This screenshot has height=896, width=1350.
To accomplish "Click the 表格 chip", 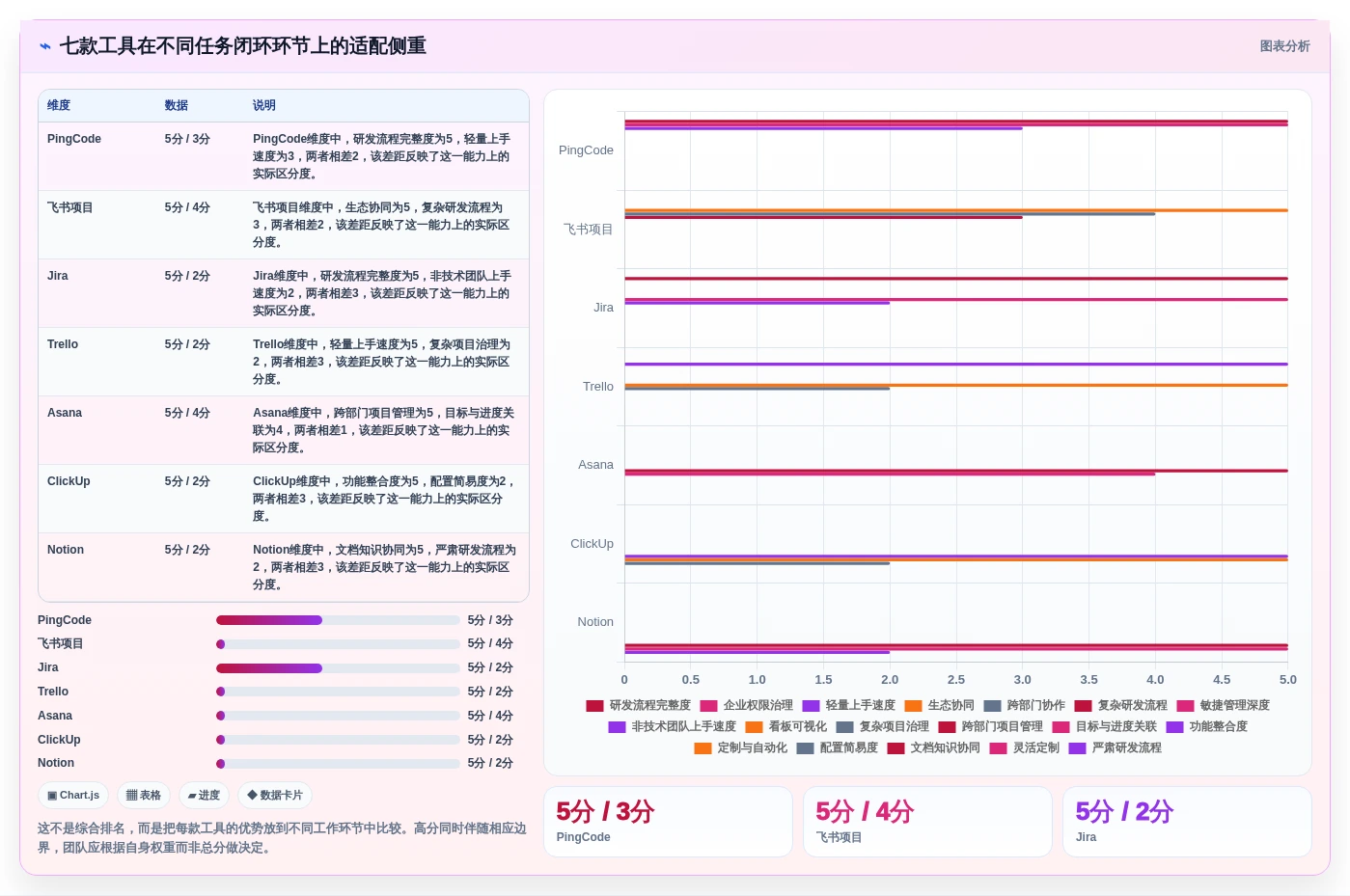I will (144, 796).
